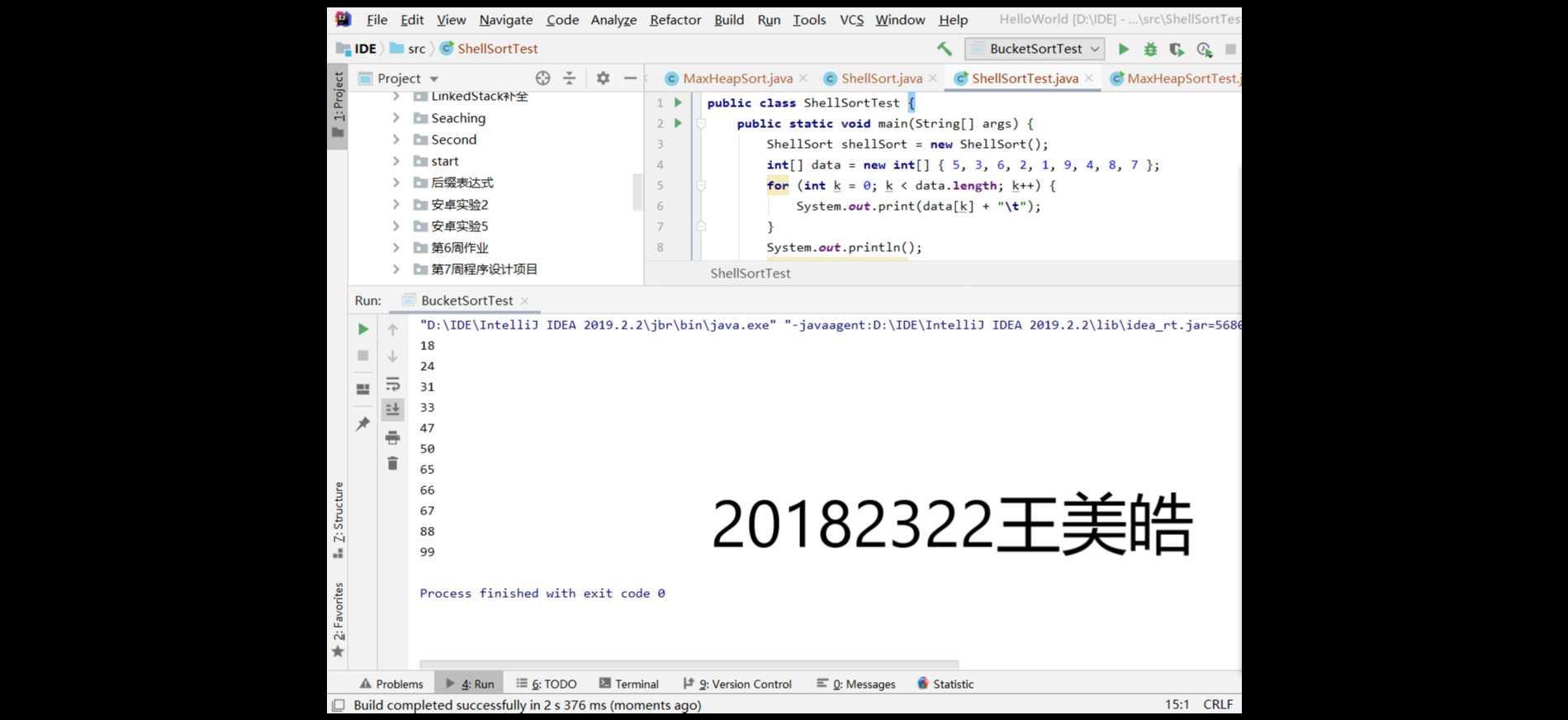Open the Terminal tool window
Screen dimensions: 1568x720
click(x=629, y=684)
